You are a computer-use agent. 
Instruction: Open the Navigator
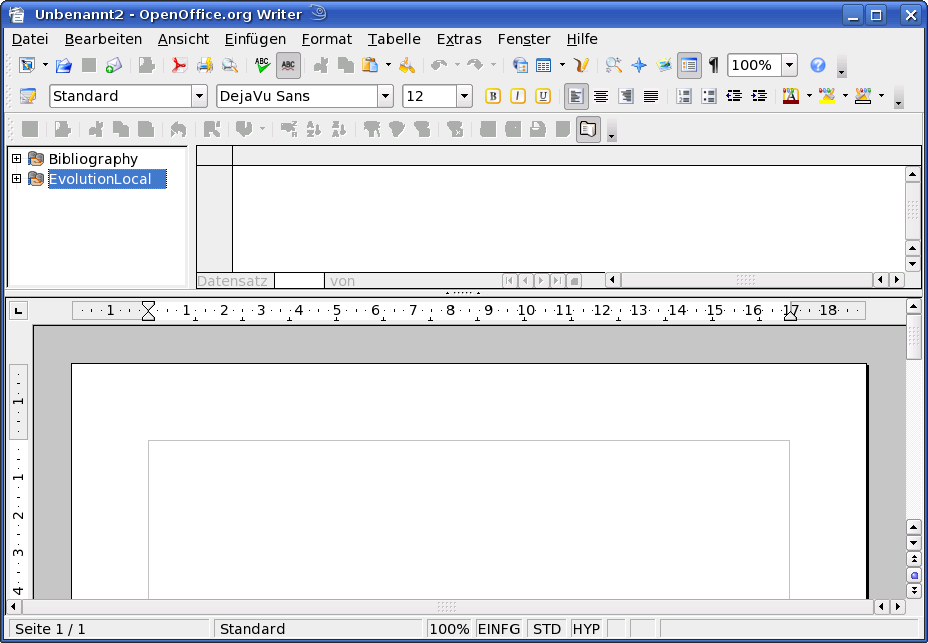click(x=638, y=63)
